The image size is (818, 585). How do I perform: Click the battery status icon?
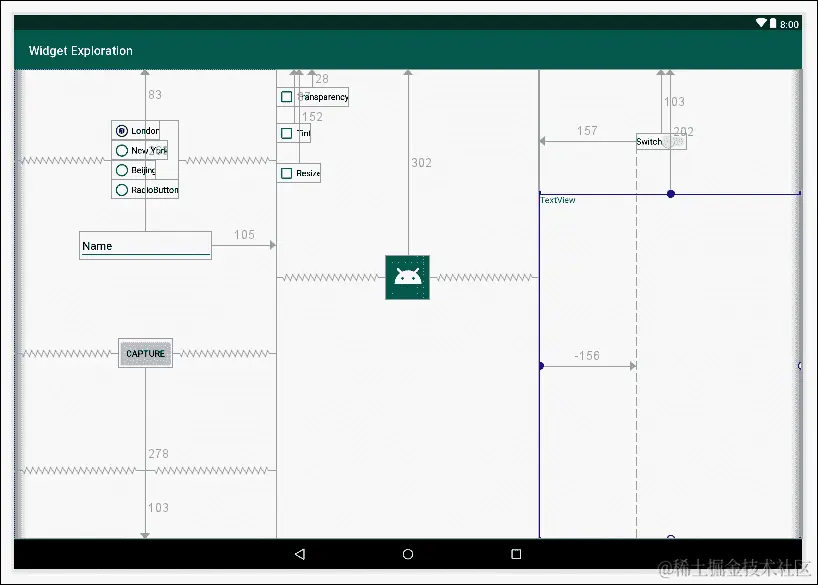pos(773,23)
